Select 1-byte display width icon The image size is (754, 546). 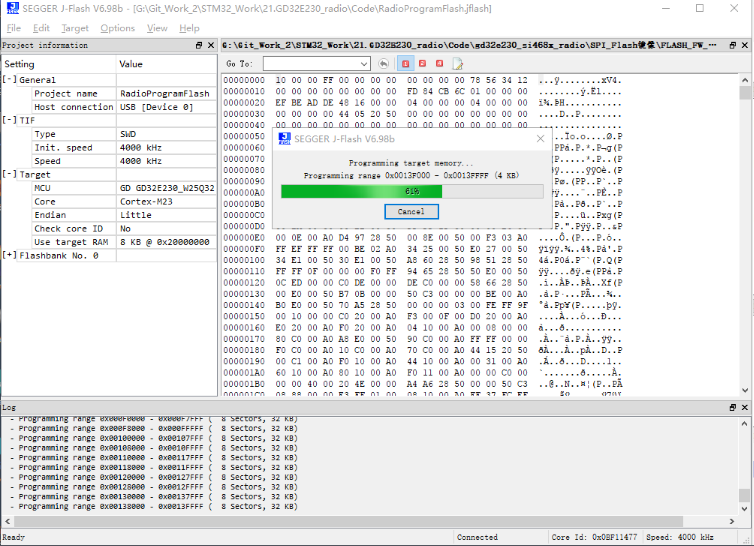click(x=405, y=63)
